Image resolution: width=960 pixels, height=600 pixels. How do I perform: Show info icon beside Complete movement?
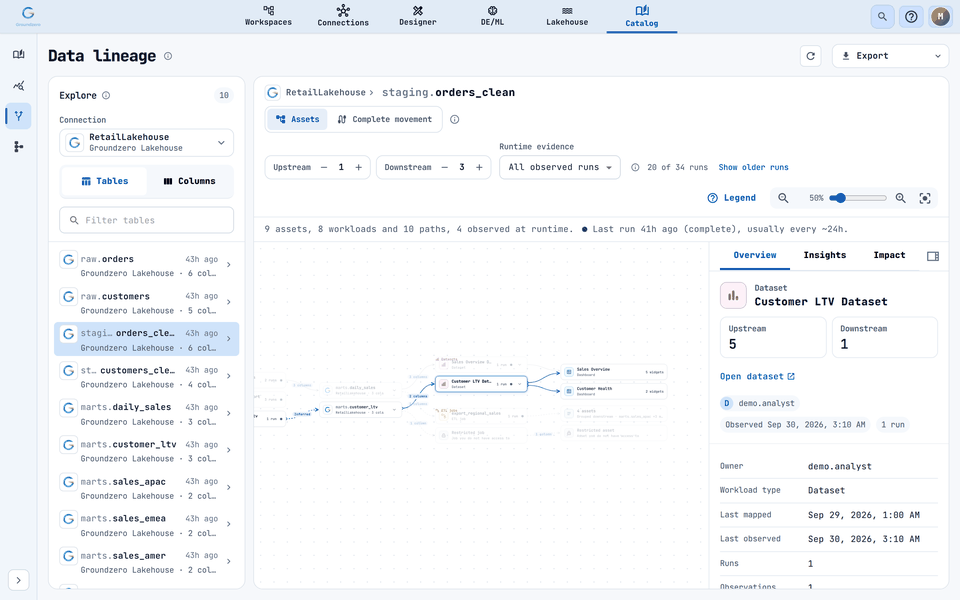tap(454, 119)
